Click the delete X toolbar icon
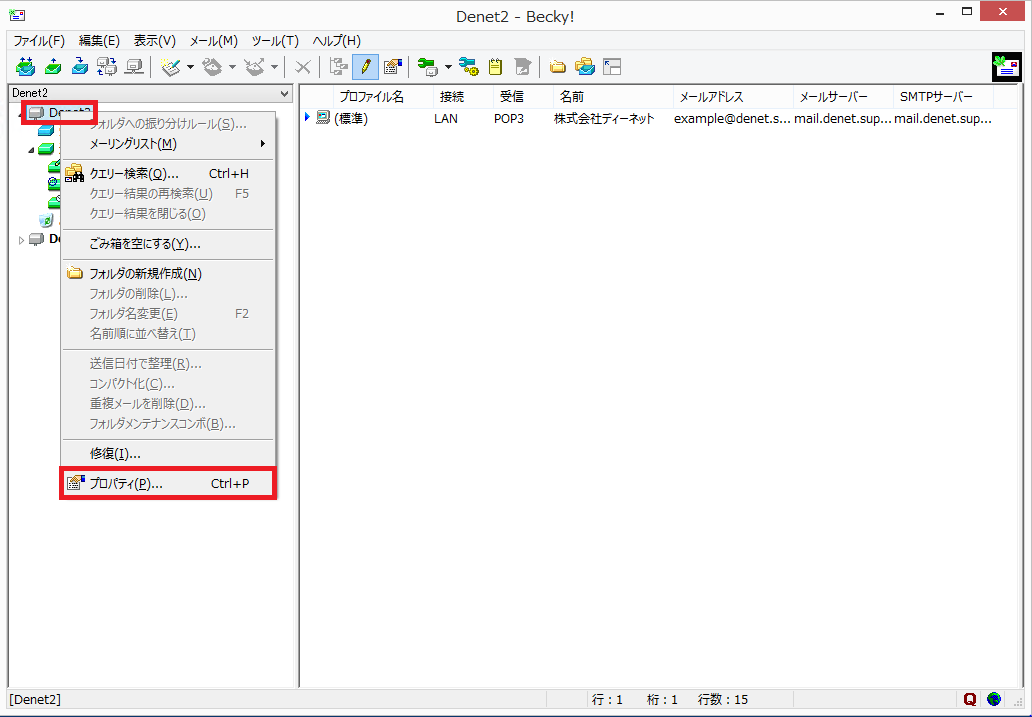Viewport: 1032px width, 717px height. [x=303, y=66]
